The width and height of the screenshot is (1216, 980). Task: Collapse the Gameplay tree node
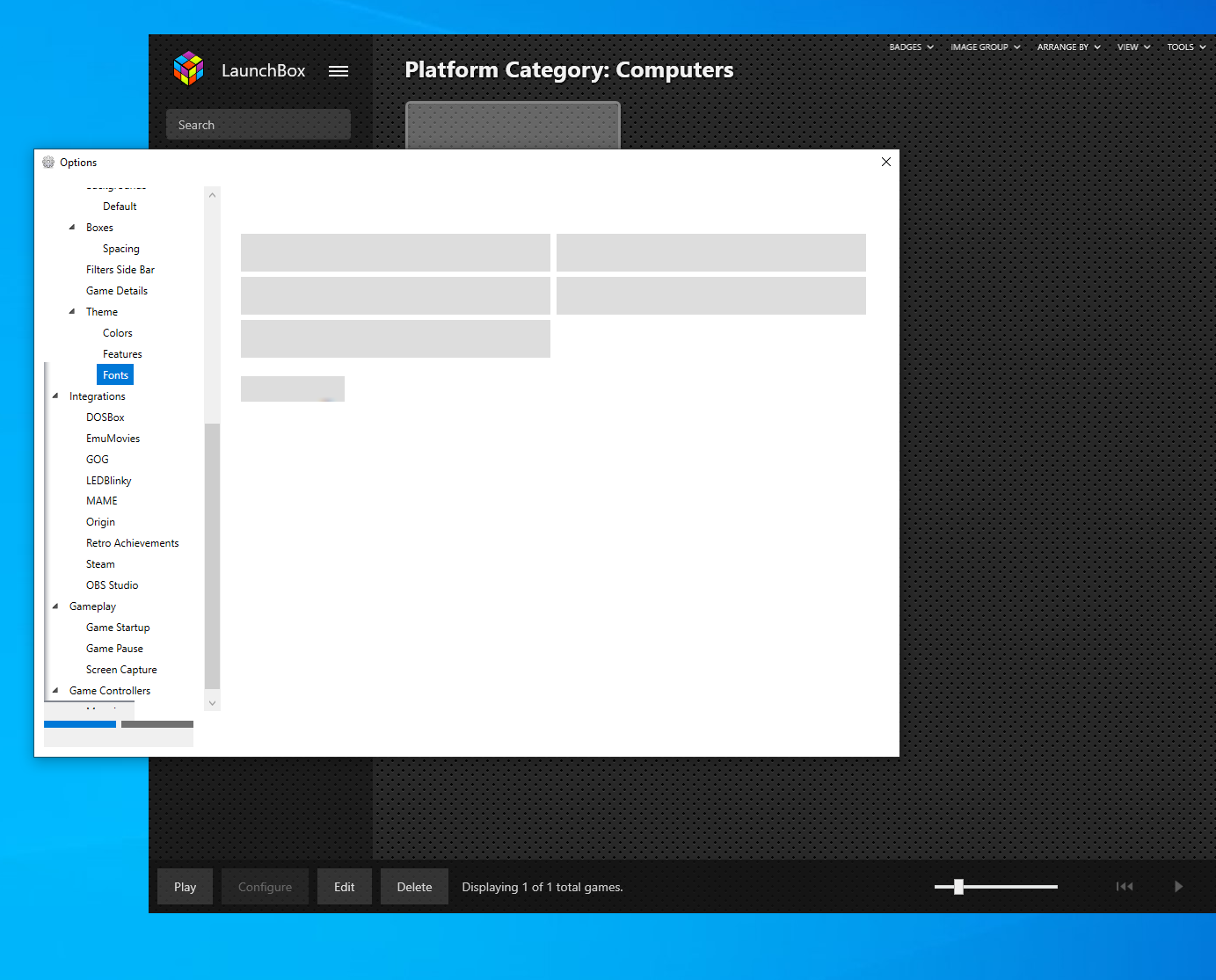[55, 606]
